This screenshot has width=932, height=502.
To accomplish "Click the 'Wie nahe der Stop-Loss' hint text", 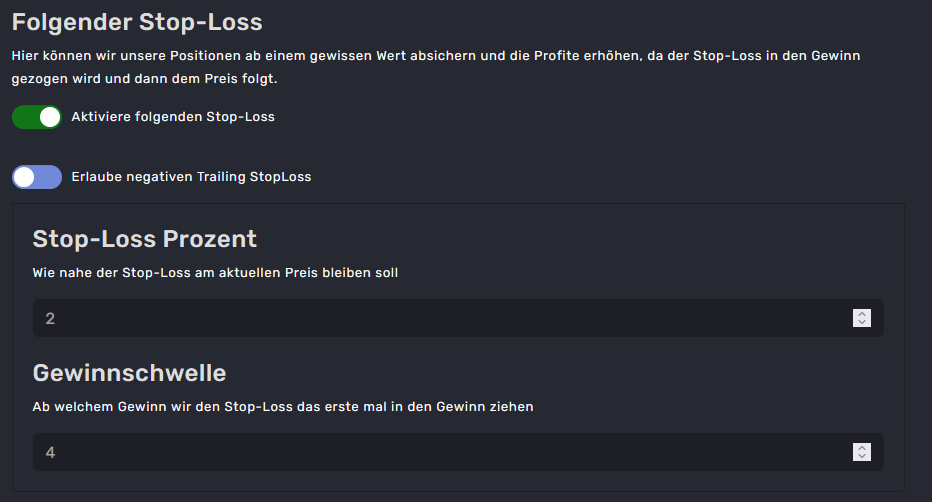I will point(215,273).
